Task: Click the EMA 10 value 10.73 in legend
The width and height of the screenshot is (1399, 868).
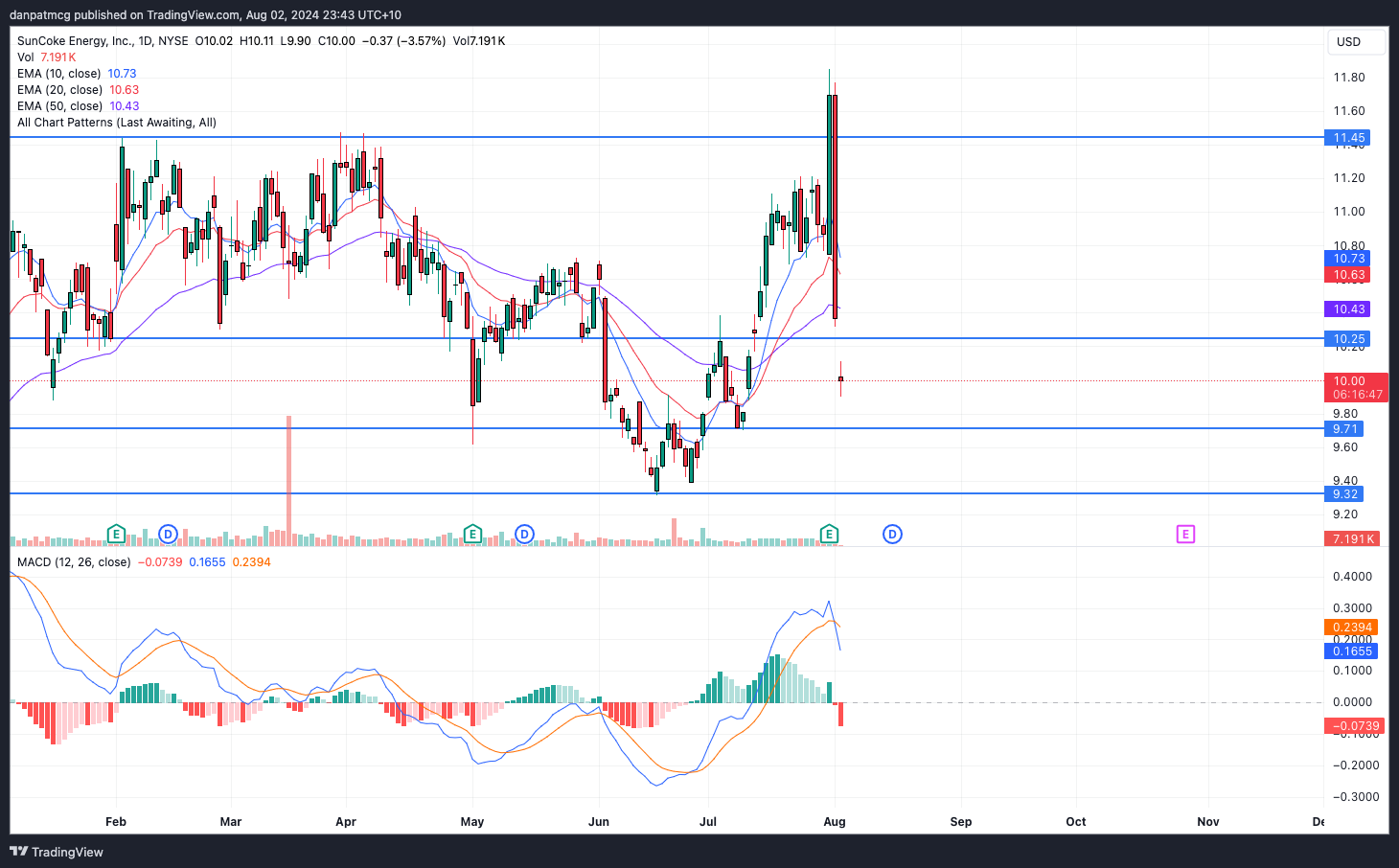Action: [x=122, y=74]
